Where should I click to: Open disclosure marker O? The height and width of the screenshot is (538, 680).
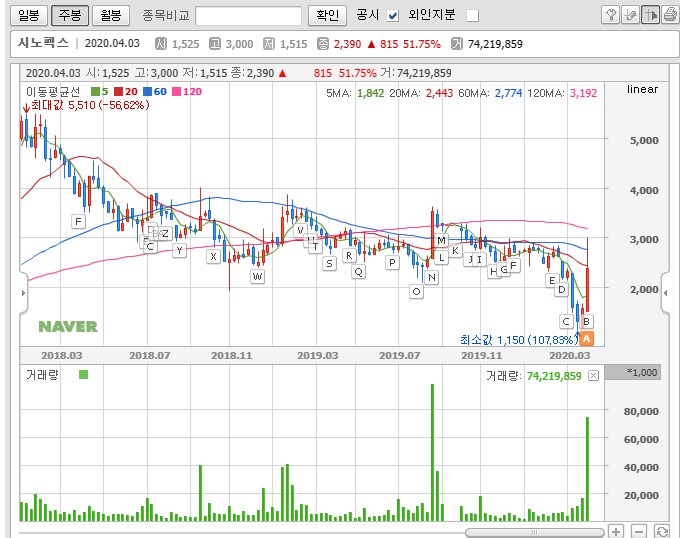click(x=416, y=291)
